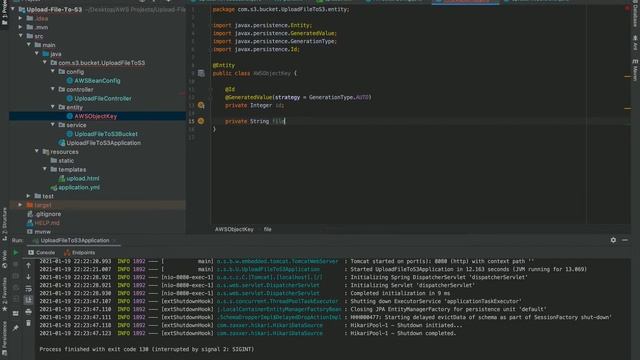The image size is (640, 360).
Task: Open the Persistence tool window in left strip
Action: coord(4,338)
